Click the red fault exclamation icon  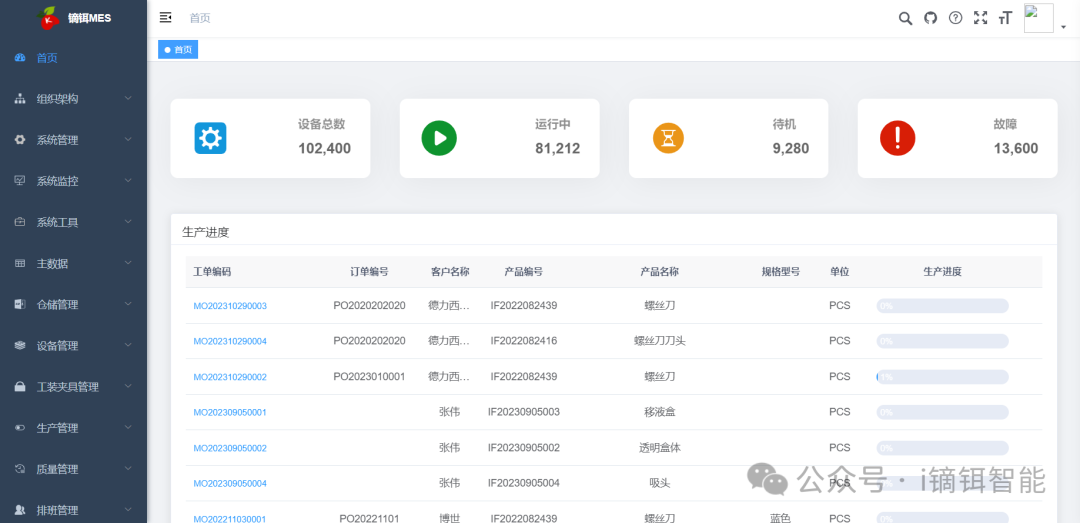tap(897, 138)
